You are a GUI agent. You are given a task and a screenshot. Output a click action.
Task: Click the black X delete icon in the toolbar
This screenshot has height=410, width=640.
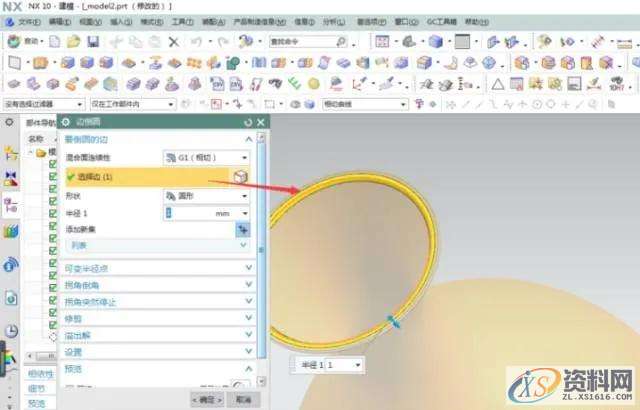pos(174,41)
